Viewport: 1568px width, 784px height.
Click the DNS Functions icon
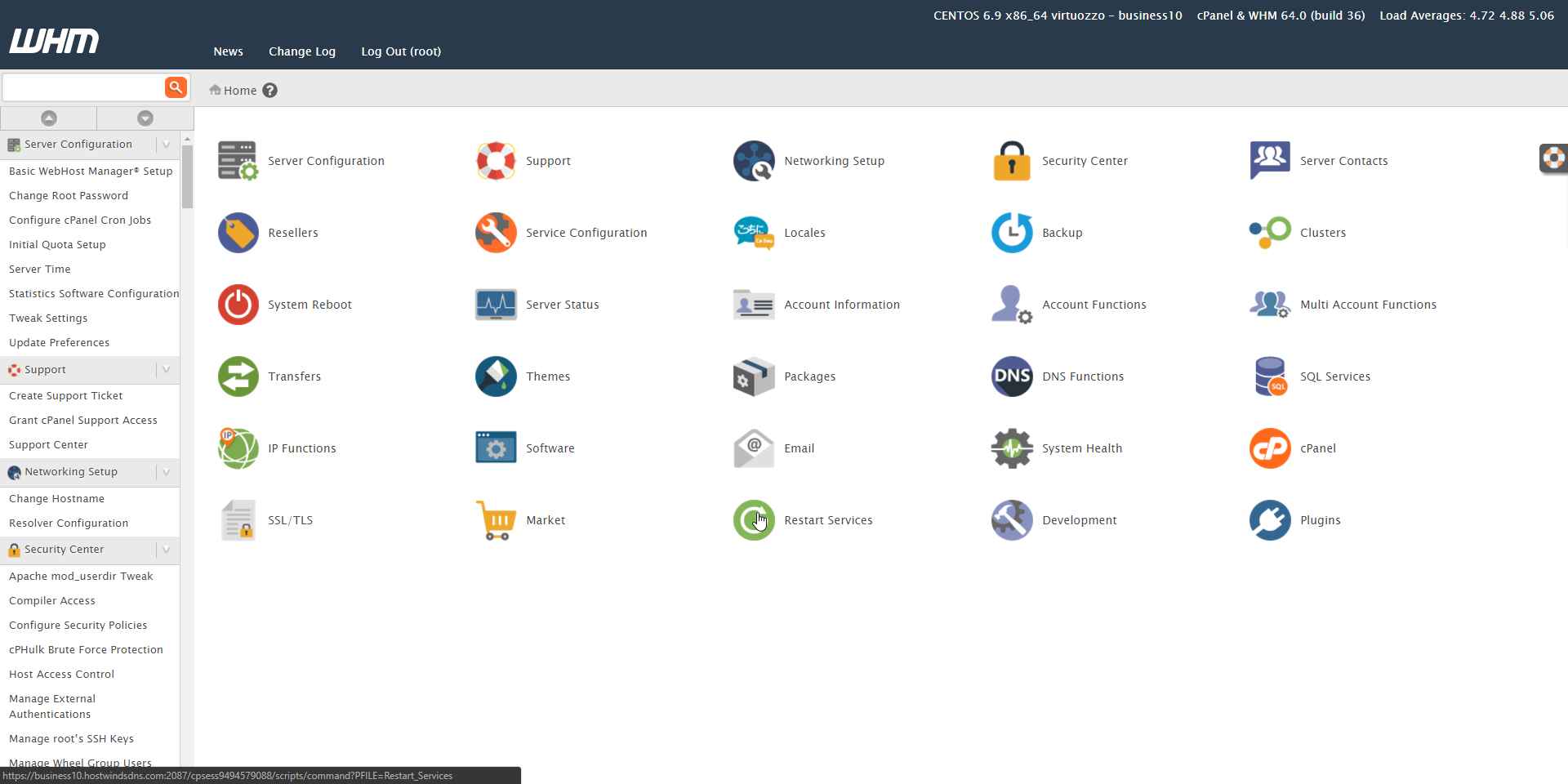(x=1012, y=376)
